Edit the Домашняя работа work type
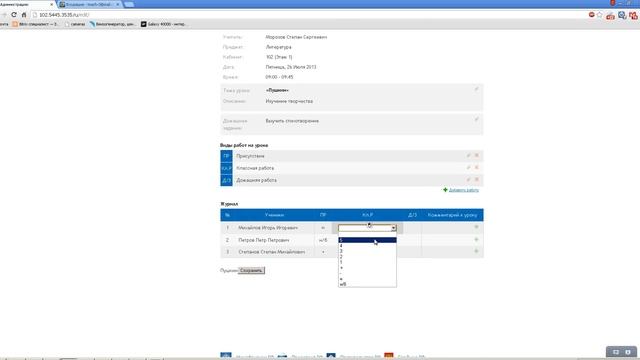This screenshot has width=640, height=360. point(469,180)
